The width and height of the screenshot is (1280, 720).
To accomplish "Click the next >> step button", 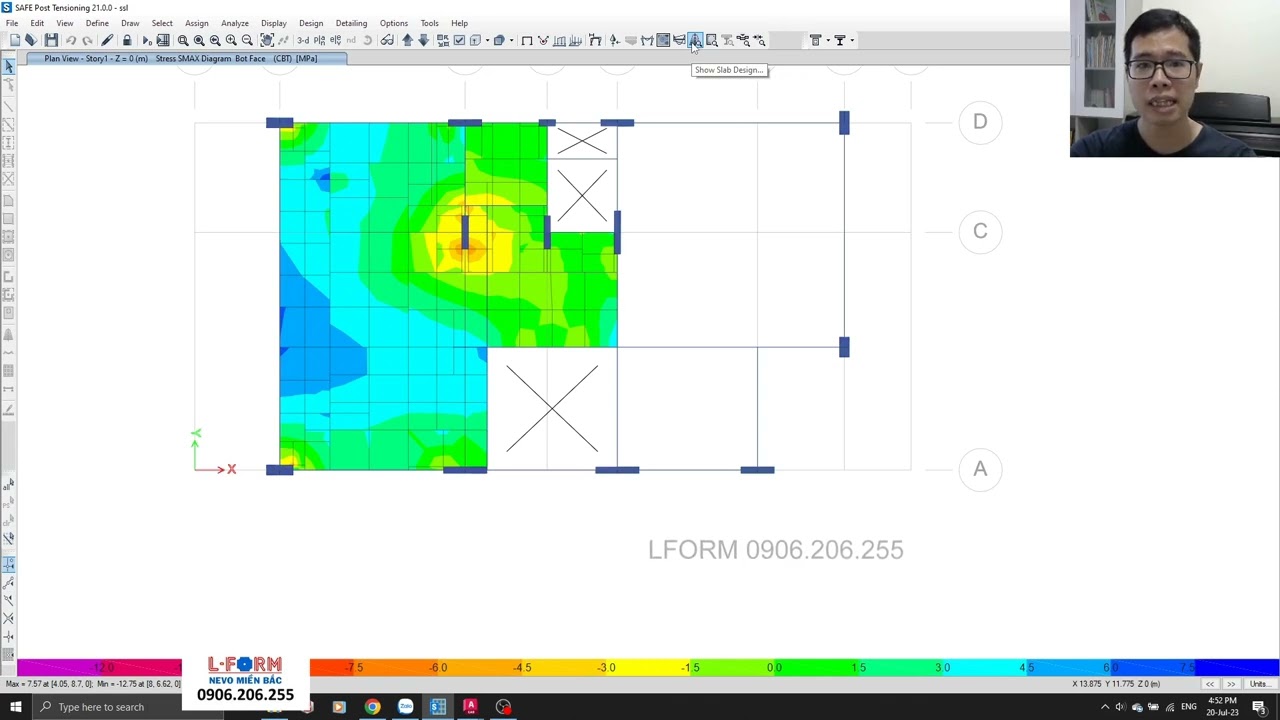I will (1231, 684).
